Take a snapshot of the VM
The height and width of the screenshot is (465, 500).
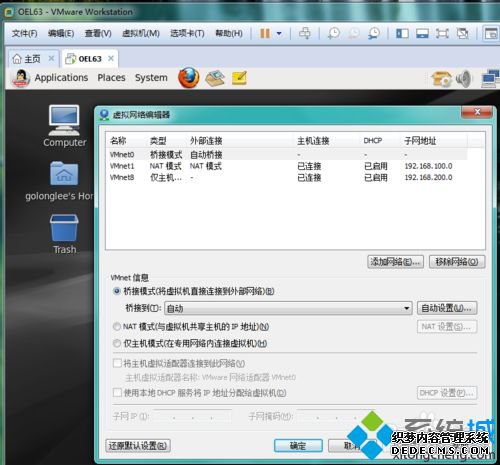click(334, 33)
